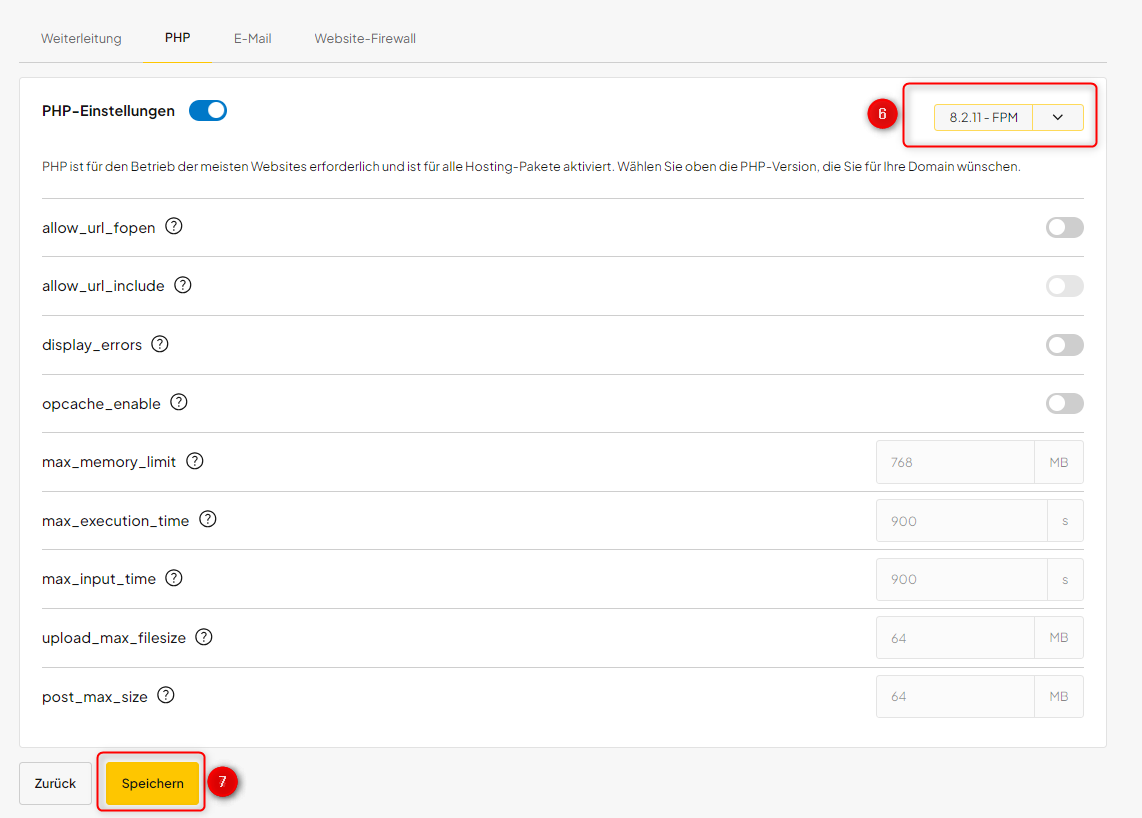Open the E-Mail tab

[253, 39]
